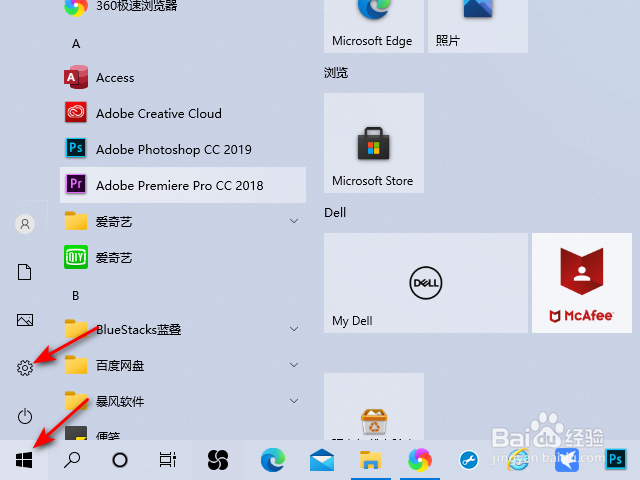Click the Dell group title
The height and width of the screenshot is (480, 640).
335,213
